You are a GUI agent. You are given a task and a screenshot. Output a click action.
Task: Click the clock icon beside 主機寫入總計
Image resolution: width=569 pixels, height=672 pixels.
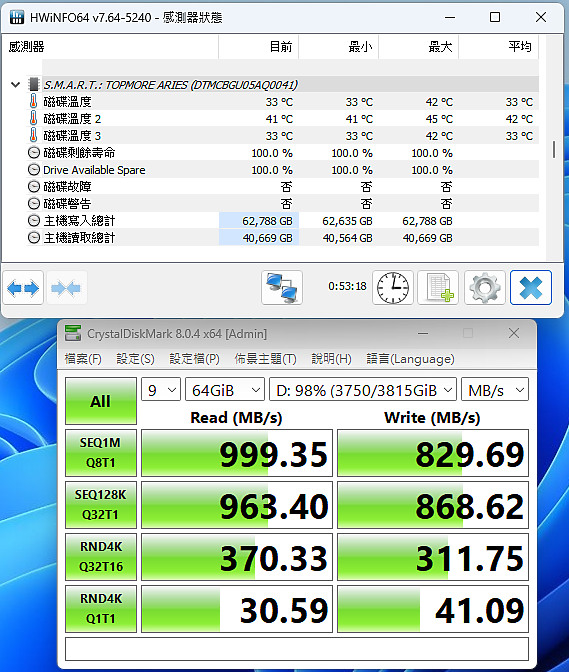click(34, 221)
